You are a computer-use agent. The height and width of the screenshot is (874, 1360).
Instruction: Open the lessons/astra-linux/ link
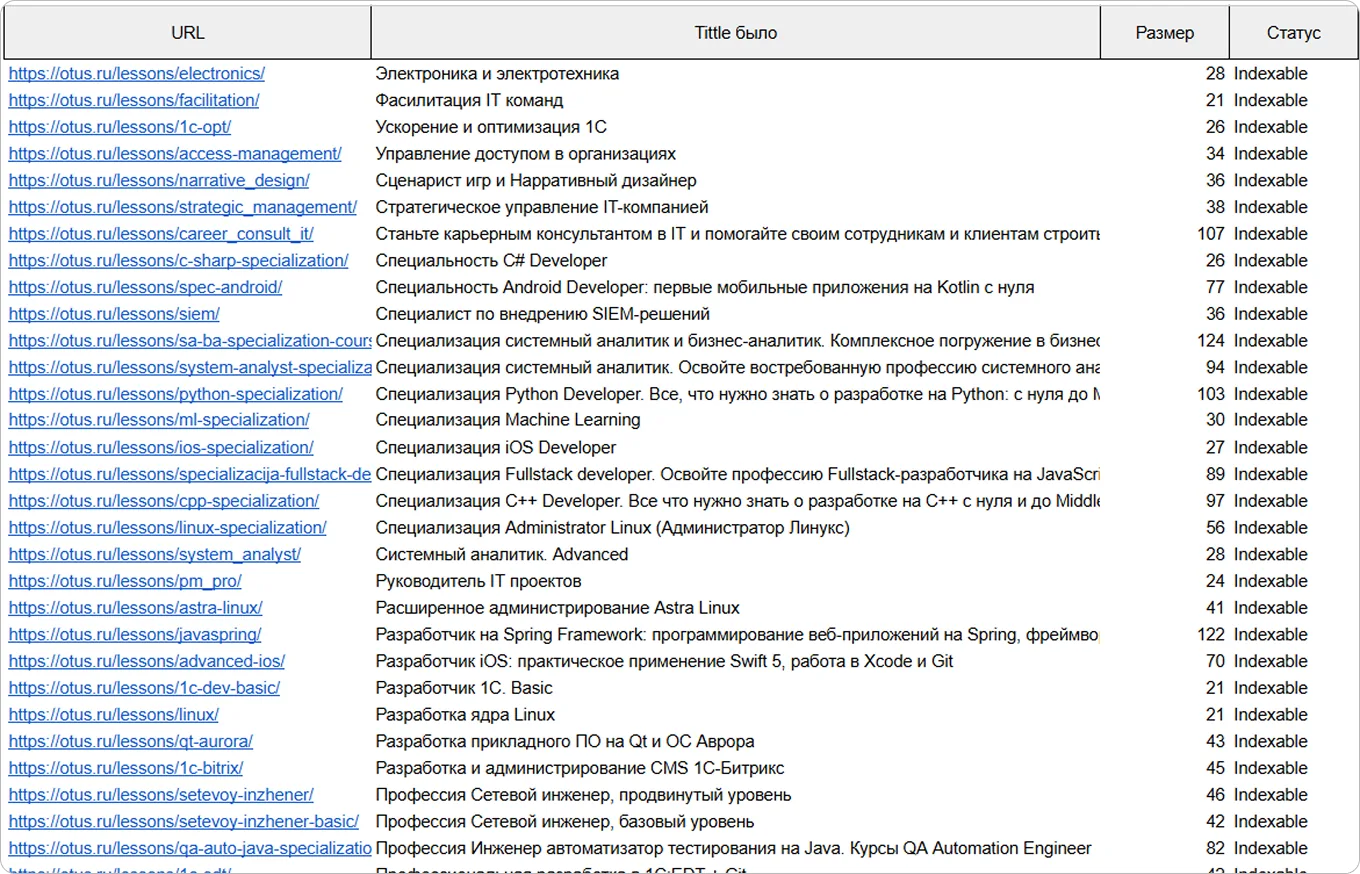tap(136, 608)
